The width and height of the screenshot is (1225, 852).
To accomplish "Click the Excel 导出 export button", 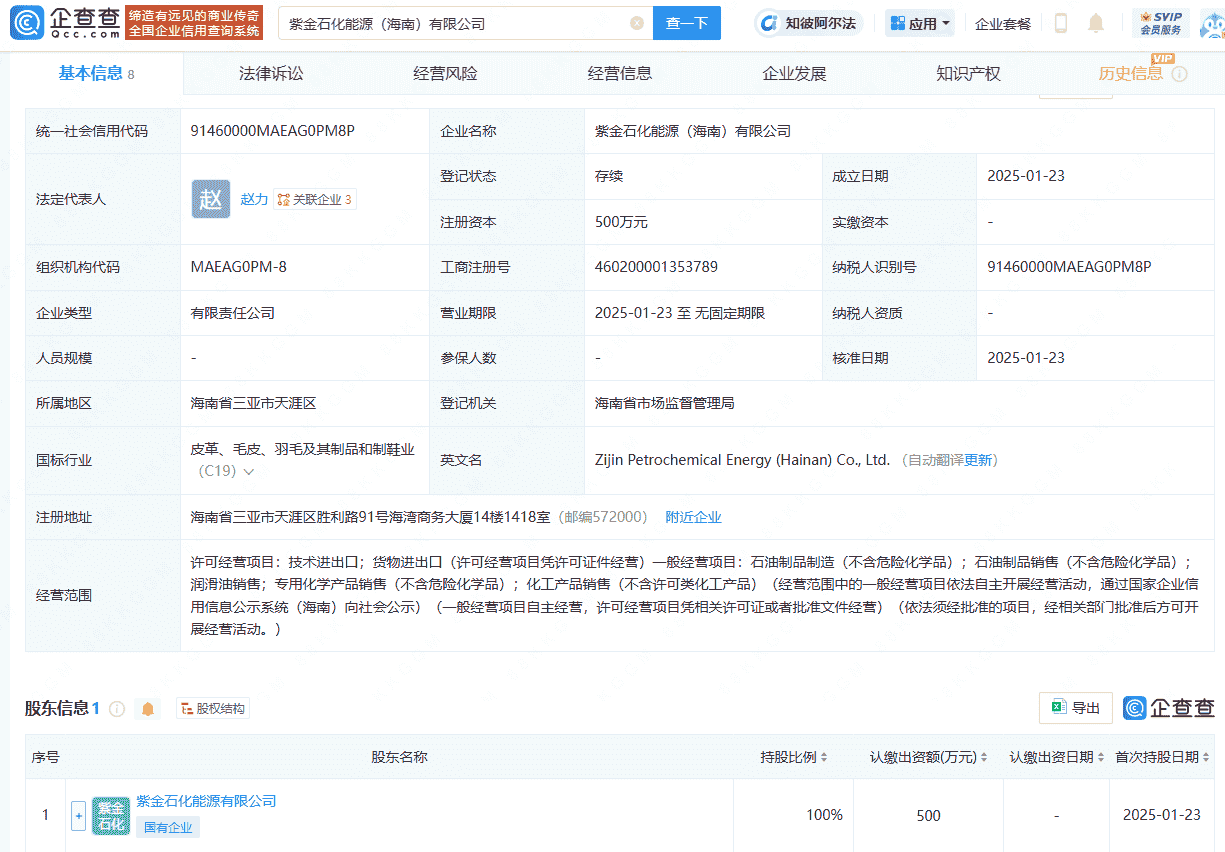I will [x=1075, y=707].
